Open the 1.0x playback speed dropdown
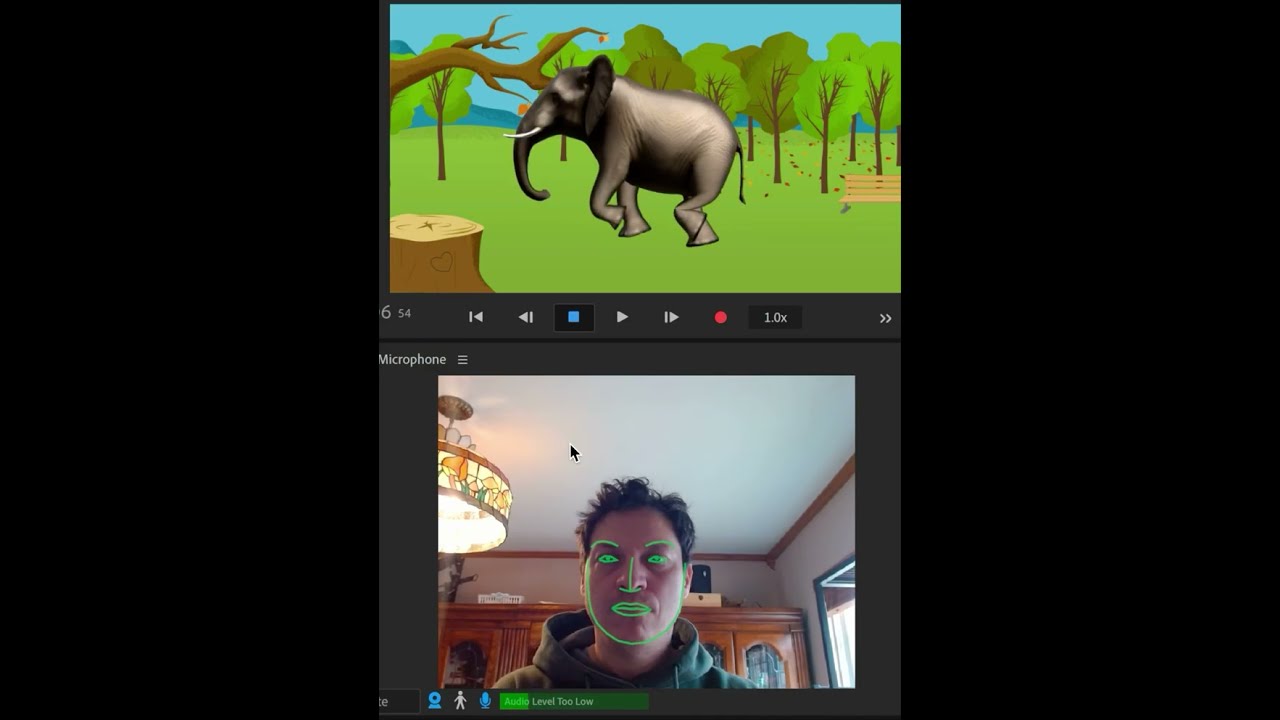Viewport: 1280px width, 720px height. 775,317
